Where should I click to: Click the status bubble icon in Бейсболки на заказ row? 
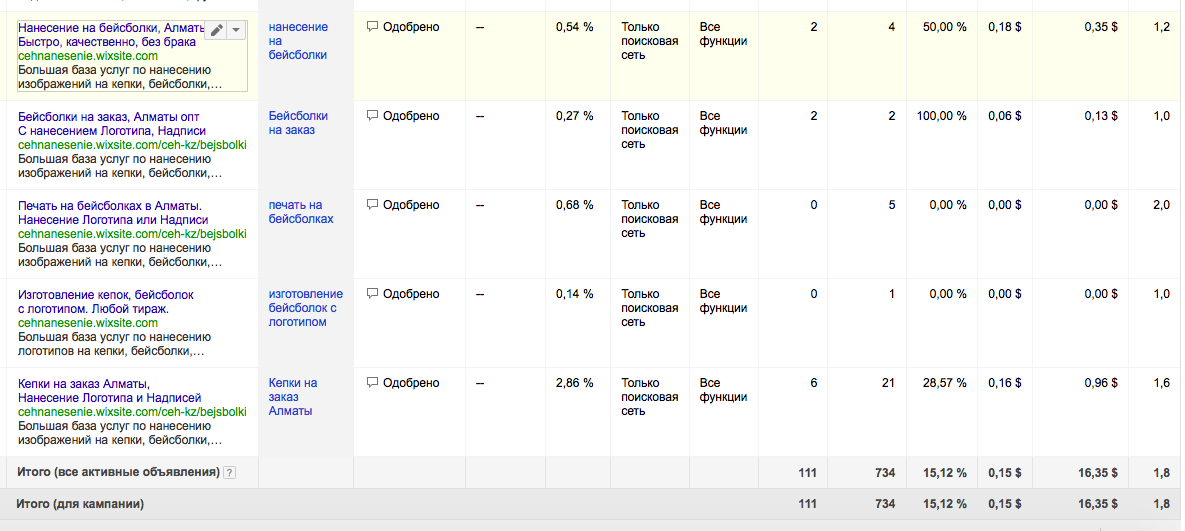372,116
